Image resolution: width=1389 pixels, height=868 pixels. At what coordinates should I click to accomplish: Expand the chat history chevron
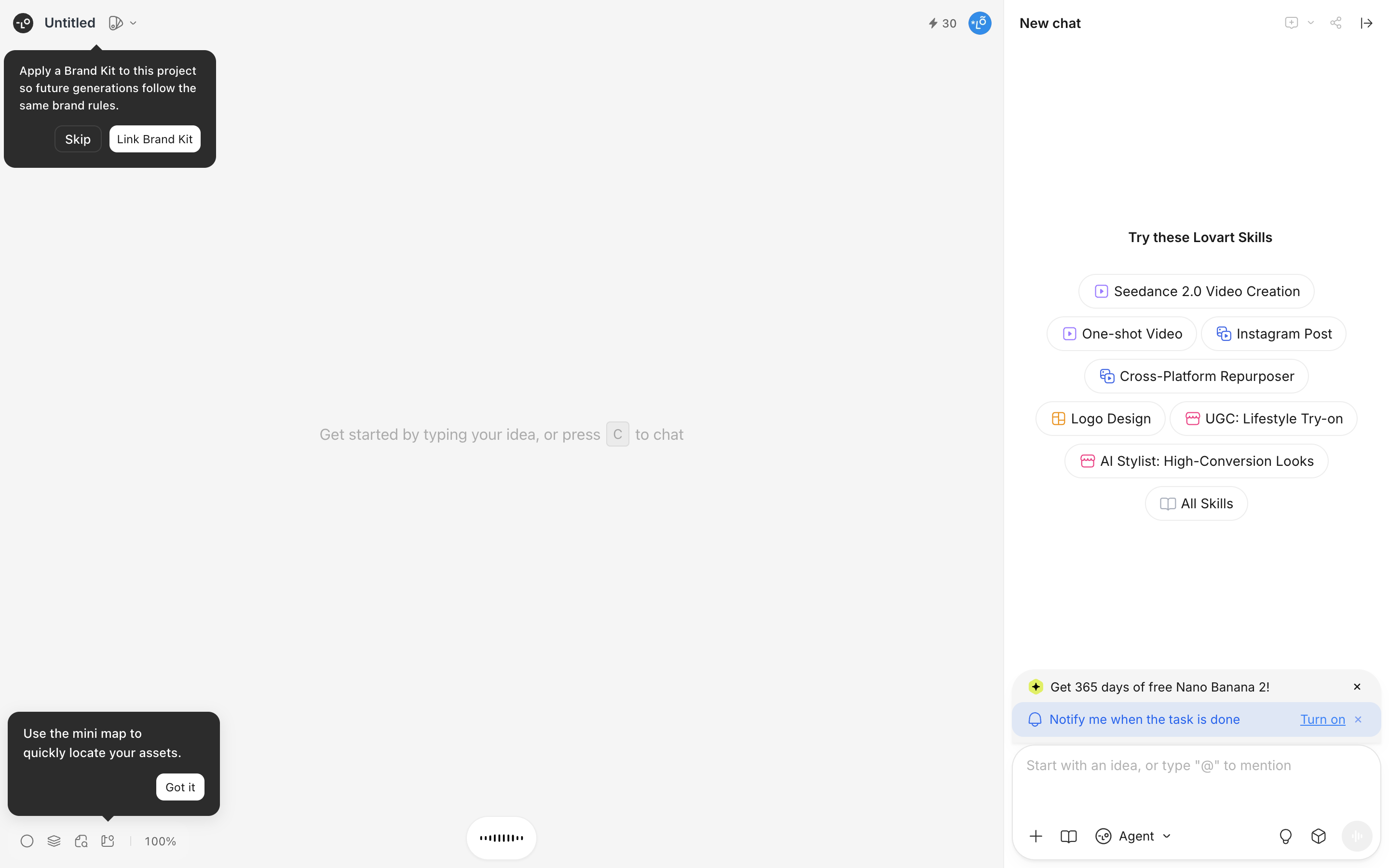[1310, 23]
